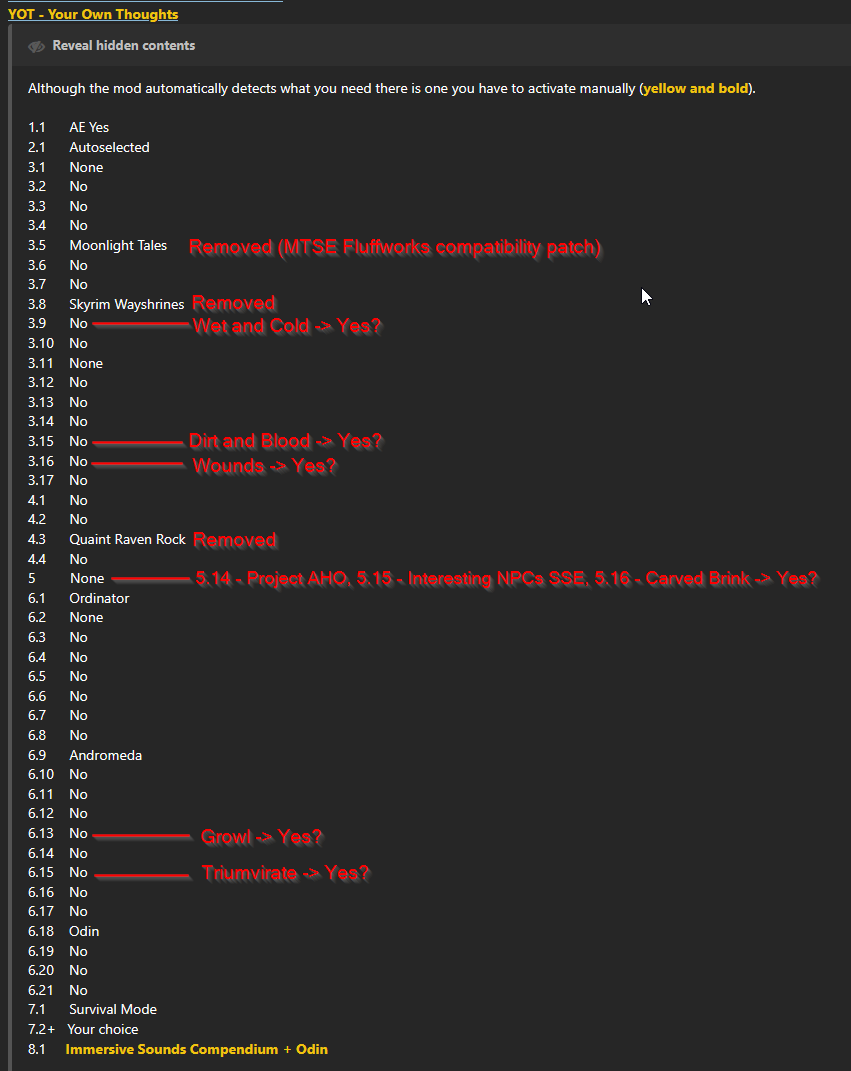This screenshot has width=851, height=1071.
Task: Open the YOT - Your Own Thoughts link
Action: click(93, 14)
